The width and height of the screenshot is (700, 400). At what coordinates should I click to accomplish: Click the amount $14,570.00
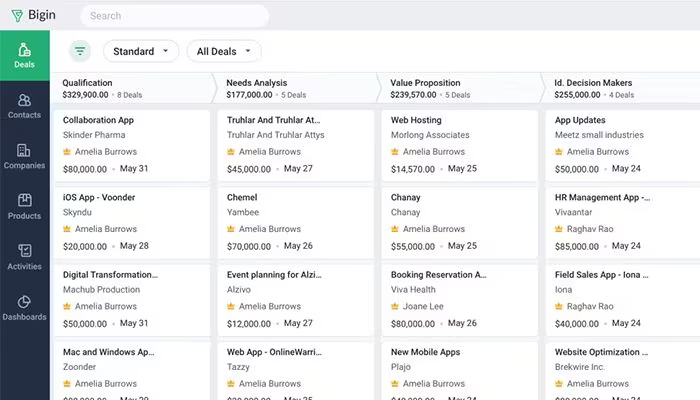412,169
